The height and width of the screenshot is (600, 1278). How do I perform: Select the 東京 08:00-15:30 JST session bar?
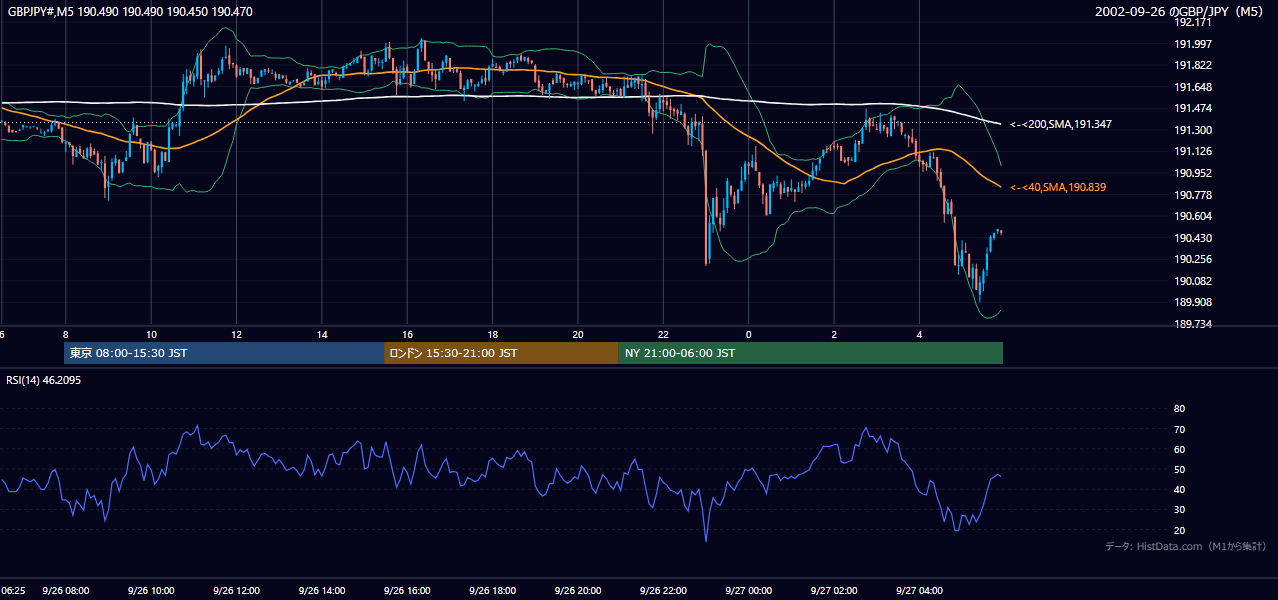click(224, 353)
